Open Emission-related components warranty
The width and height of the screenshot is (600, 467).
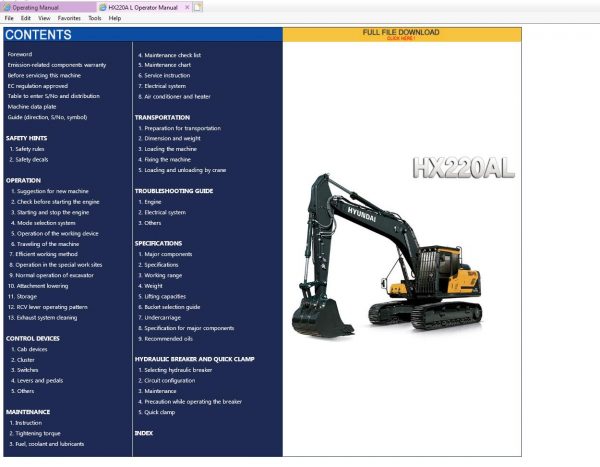57,65
